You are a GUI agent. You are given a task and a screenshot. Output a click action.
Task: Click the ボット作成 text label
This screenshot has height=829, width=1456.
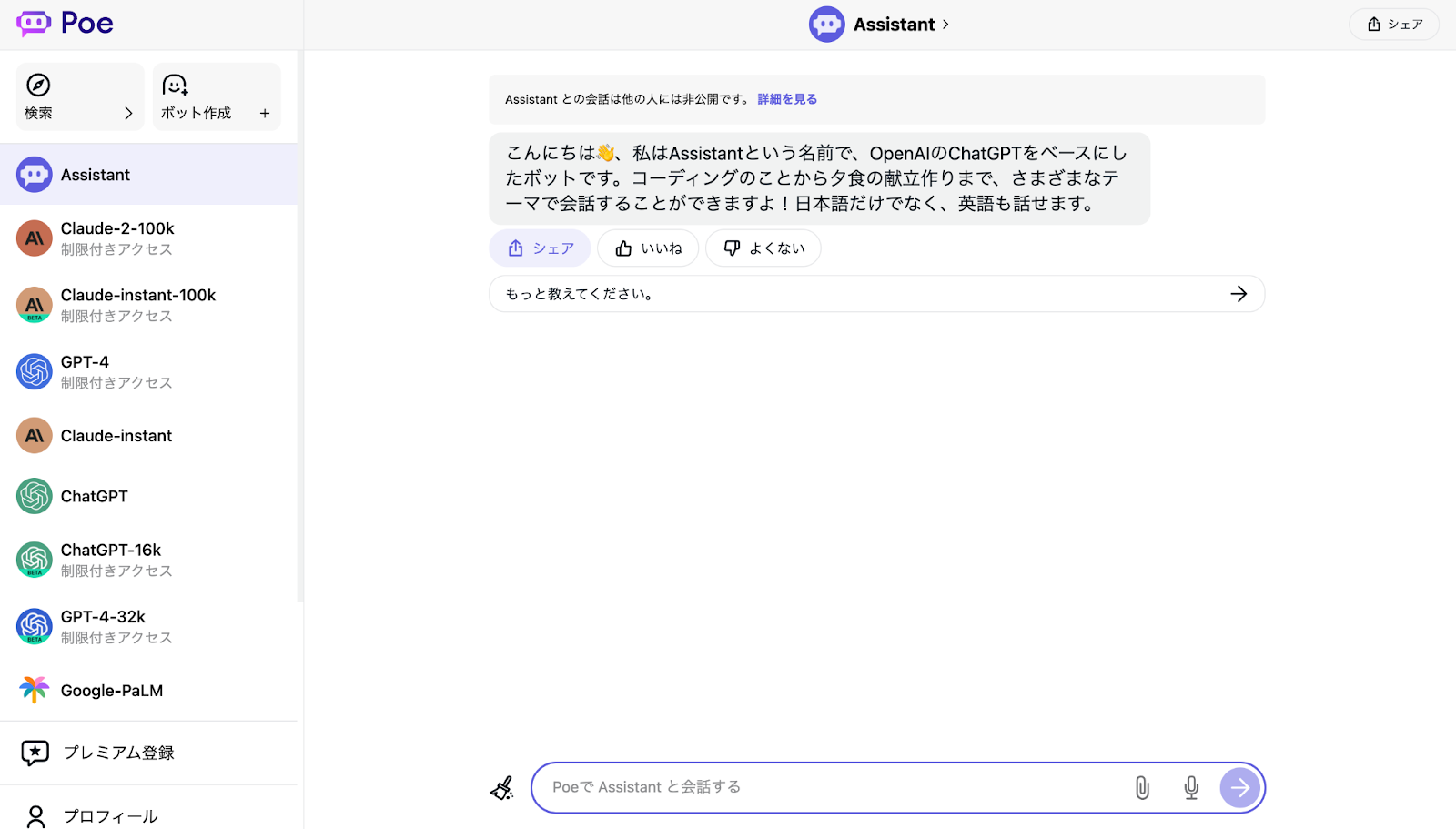[196, 113]
